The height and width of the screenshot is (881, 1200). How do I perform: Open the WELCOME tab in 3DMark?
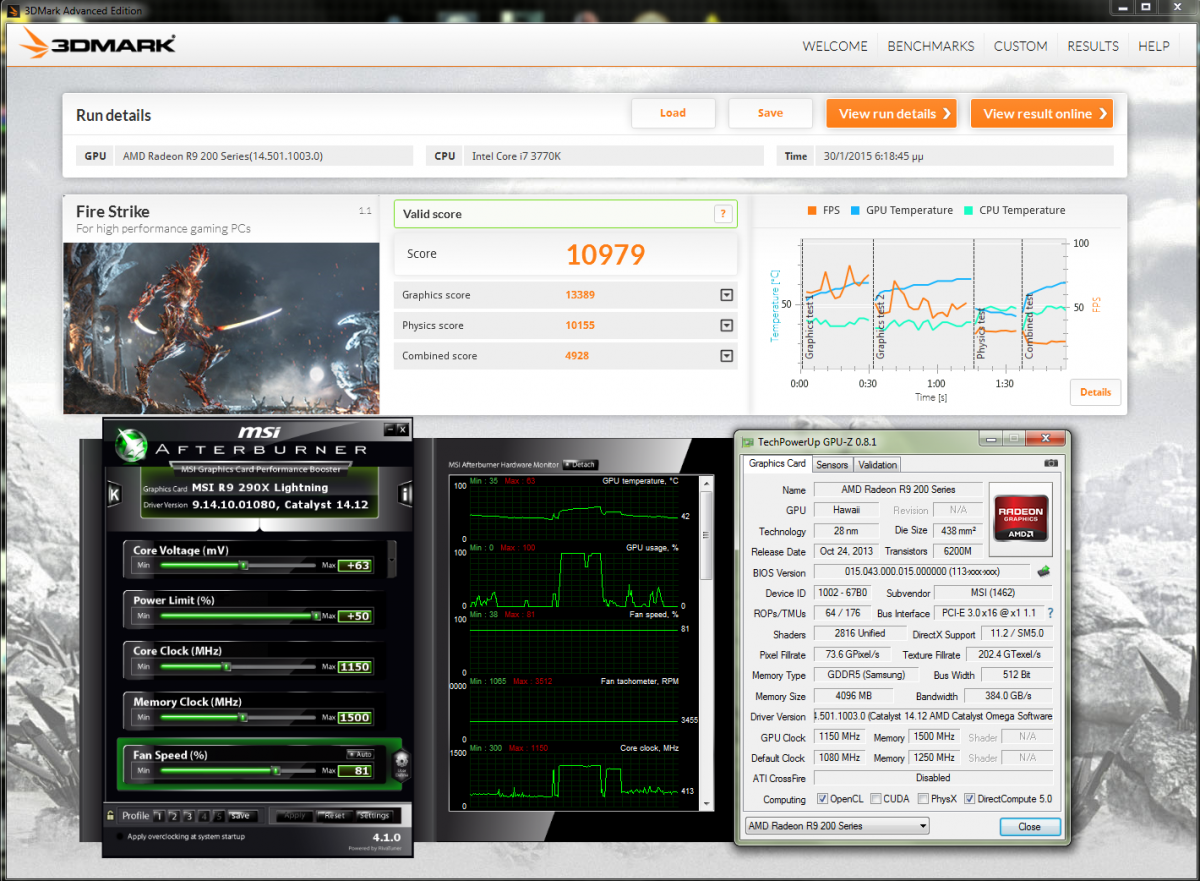835,46
